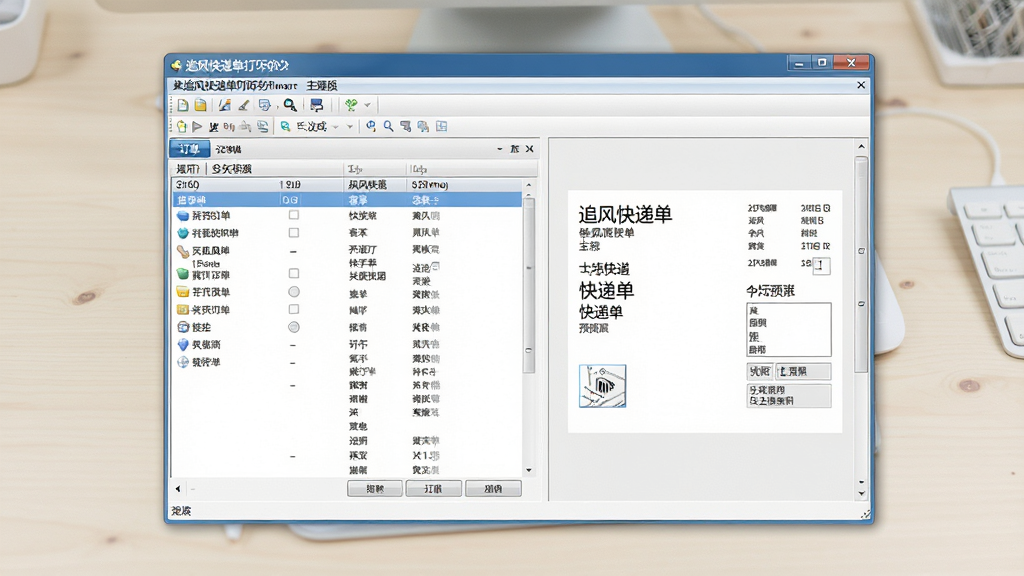Tick the checkbox in the teal shield row
The width and height of the screenshot is (1024, 576).
click(x=294, y=232)
